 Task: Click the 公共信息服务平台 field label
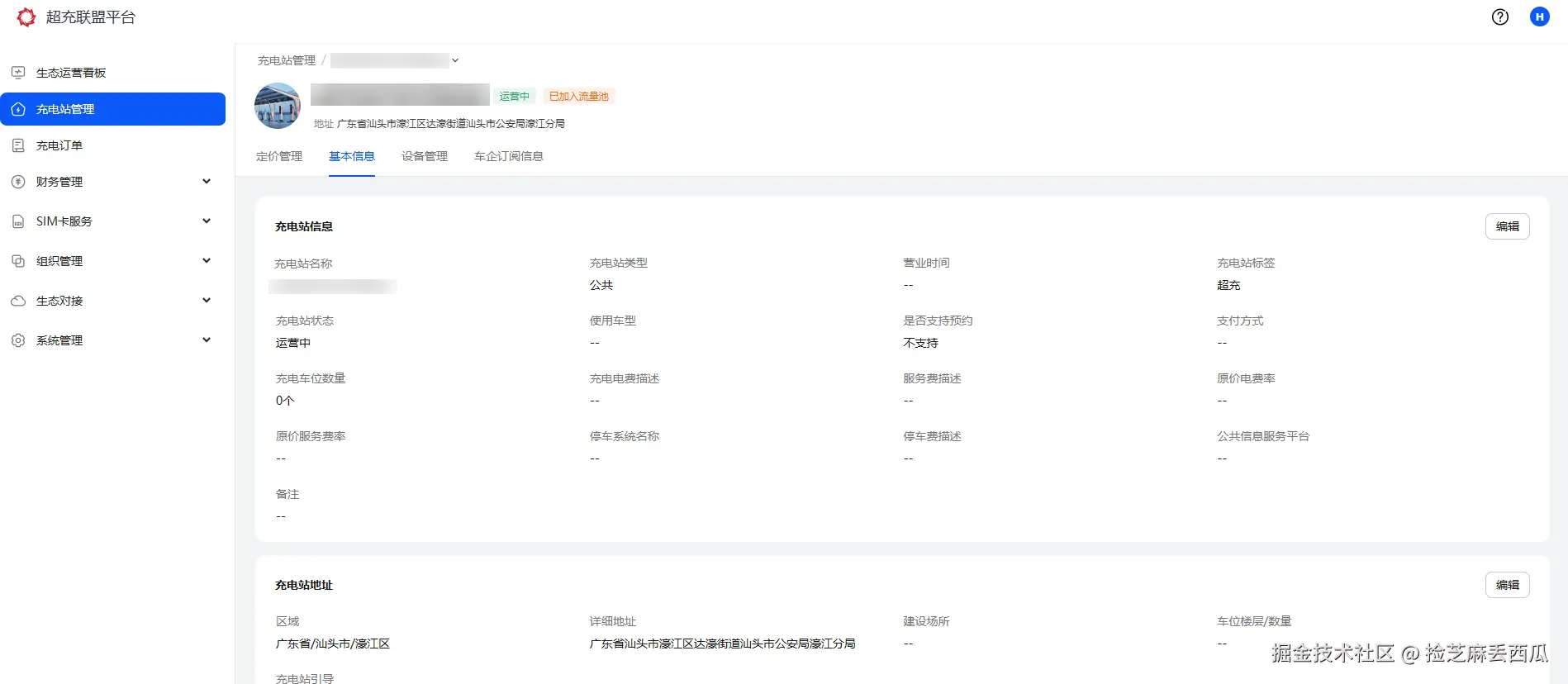point(1264,436)
